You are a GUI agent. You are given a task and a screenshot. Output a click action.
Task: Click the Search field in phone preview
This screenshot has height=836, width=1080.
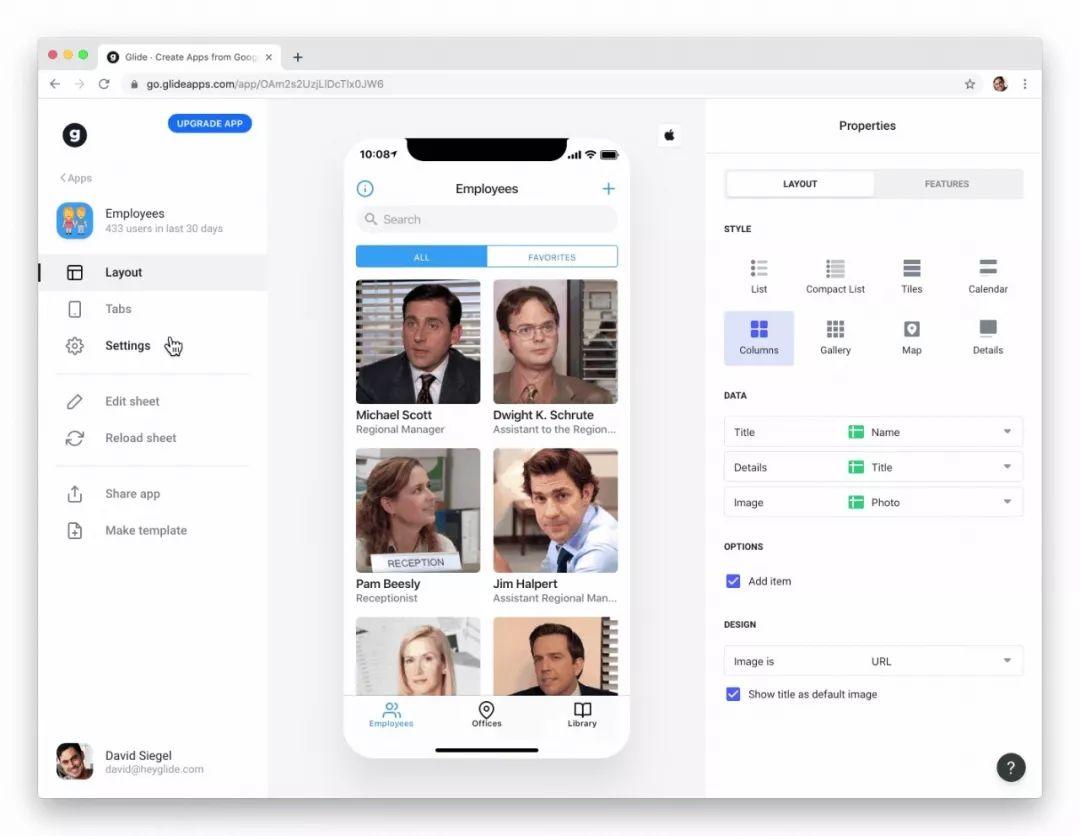486,219
